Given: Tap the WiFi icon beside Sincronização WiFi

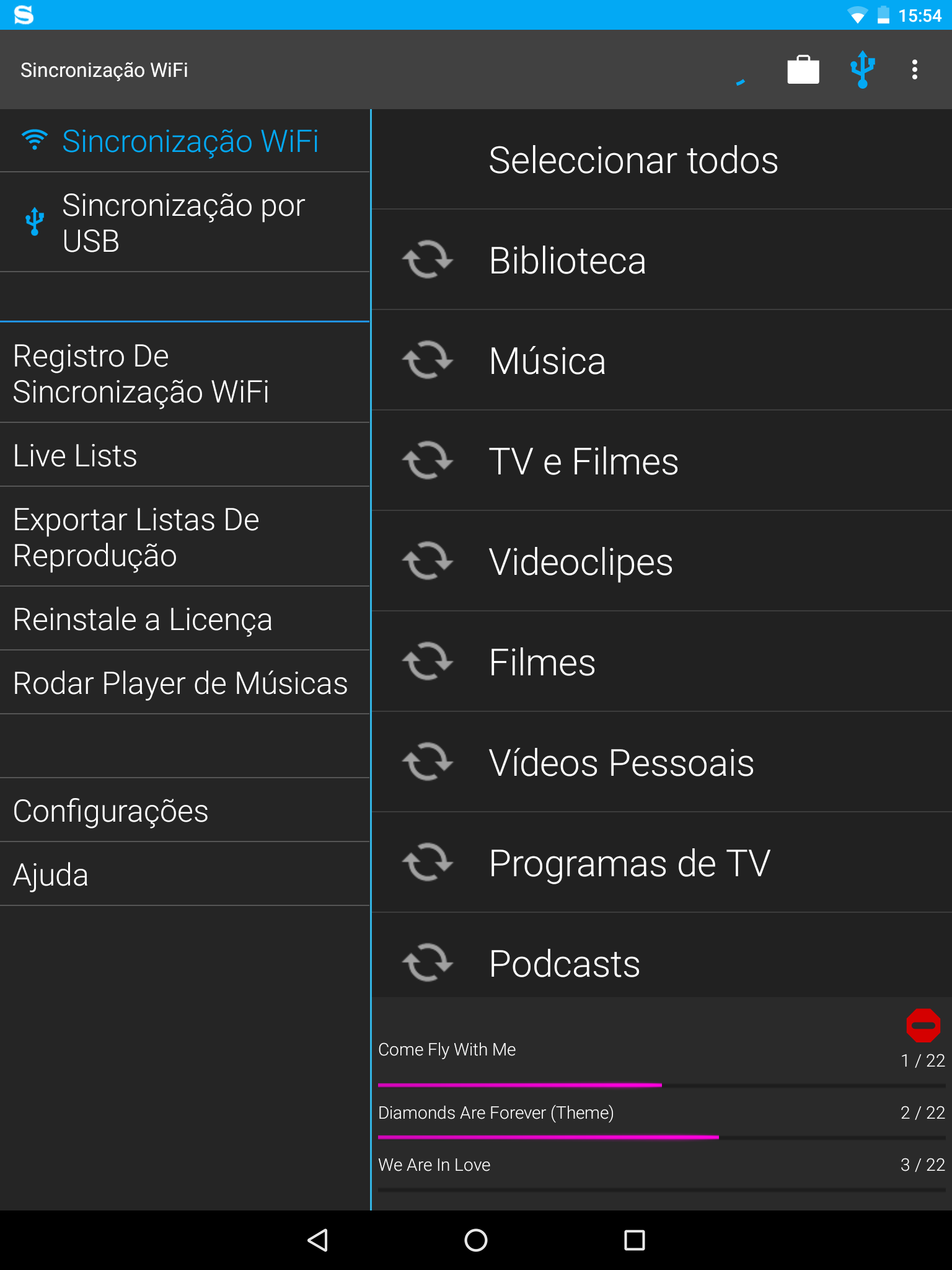Looking at the screenshot, I should coord(35,140).
